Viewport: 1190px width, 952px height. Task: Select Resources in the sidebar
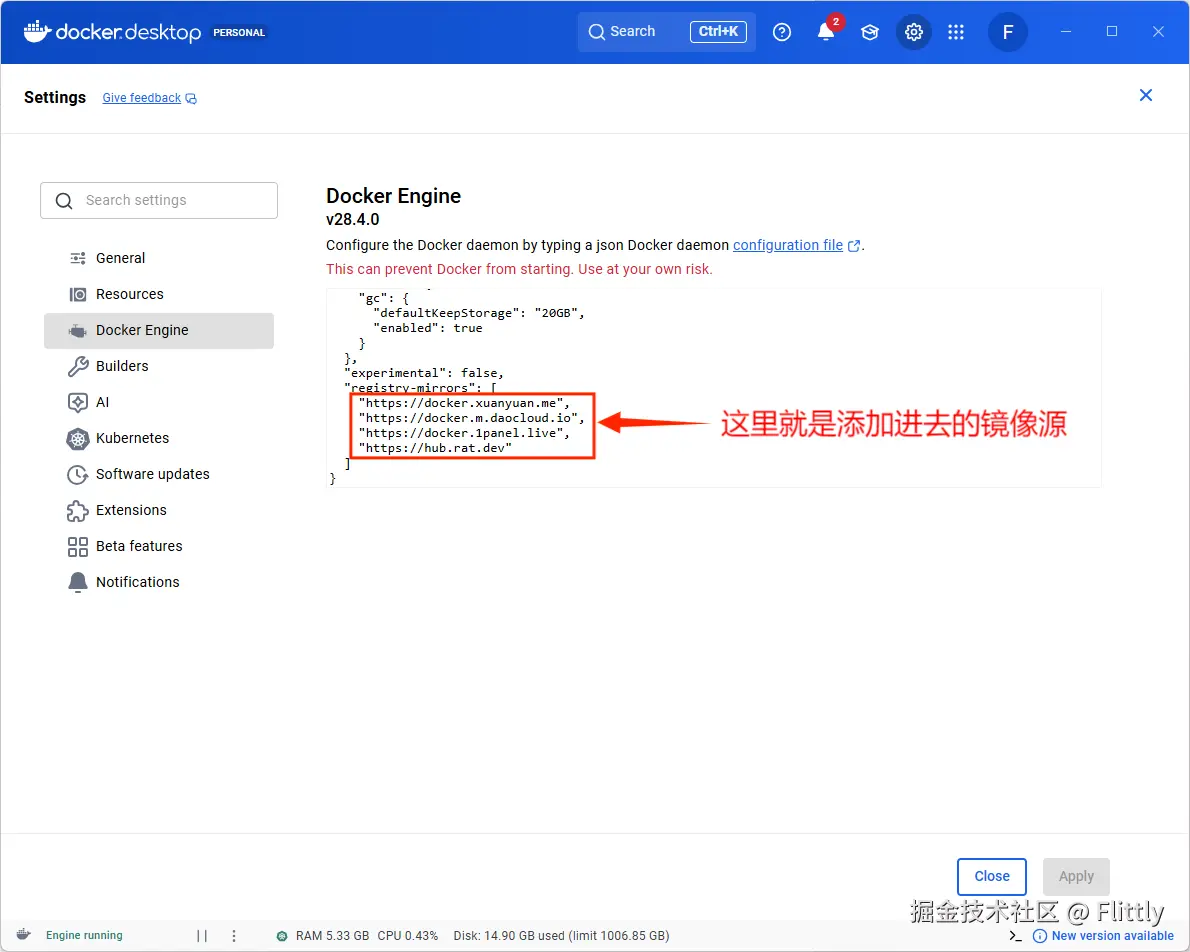click(130, 294)
